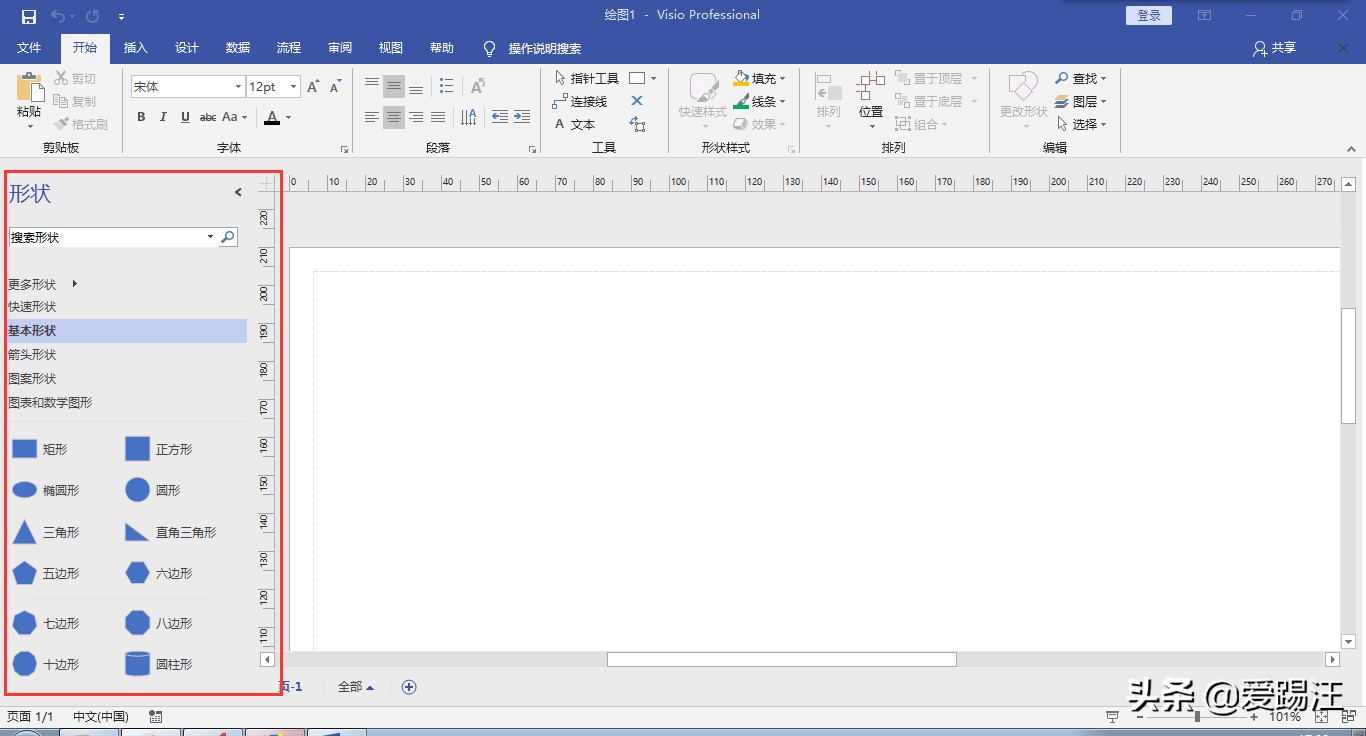The image size is (1366, 736).
Task: Switch to the 流程 Process tab
Action: point(289,48)
